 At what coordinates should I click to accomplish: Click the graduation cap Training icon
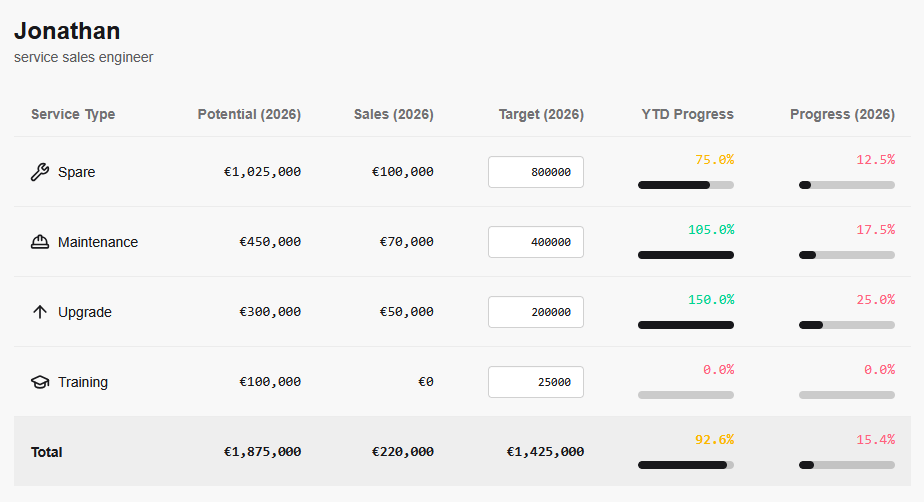(x=40, y=382)
